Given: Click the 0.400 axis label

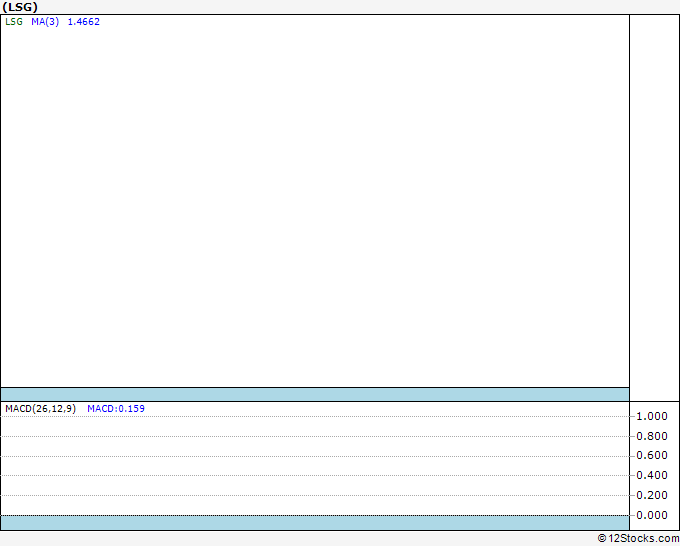Looking at the screenshot, I should coord(652,475).
